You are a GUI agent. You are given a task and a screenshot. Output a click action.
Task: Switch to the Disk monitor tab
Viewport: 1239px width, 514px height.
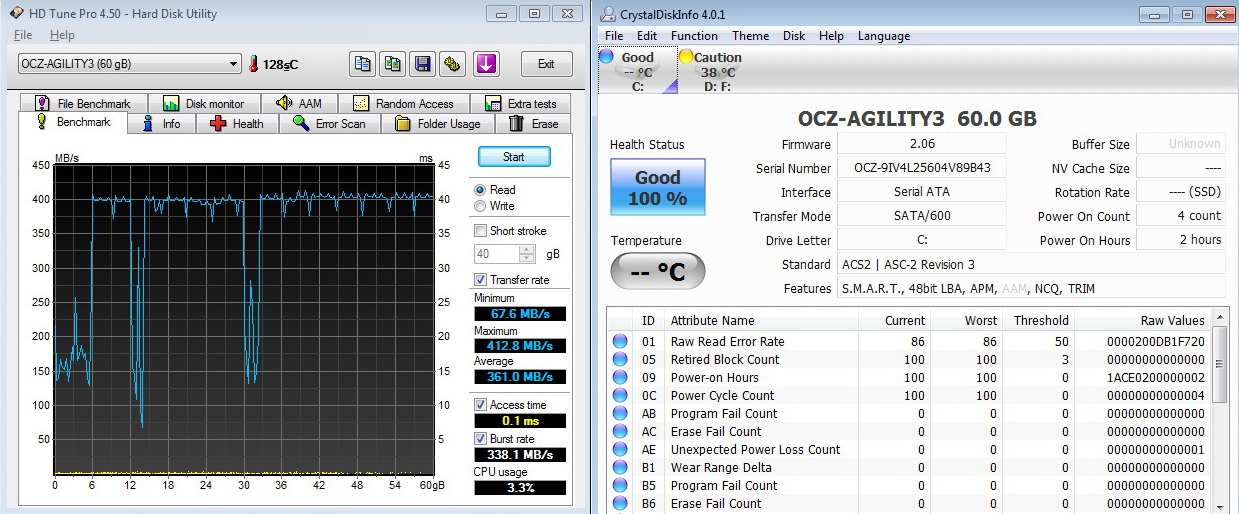204,103
